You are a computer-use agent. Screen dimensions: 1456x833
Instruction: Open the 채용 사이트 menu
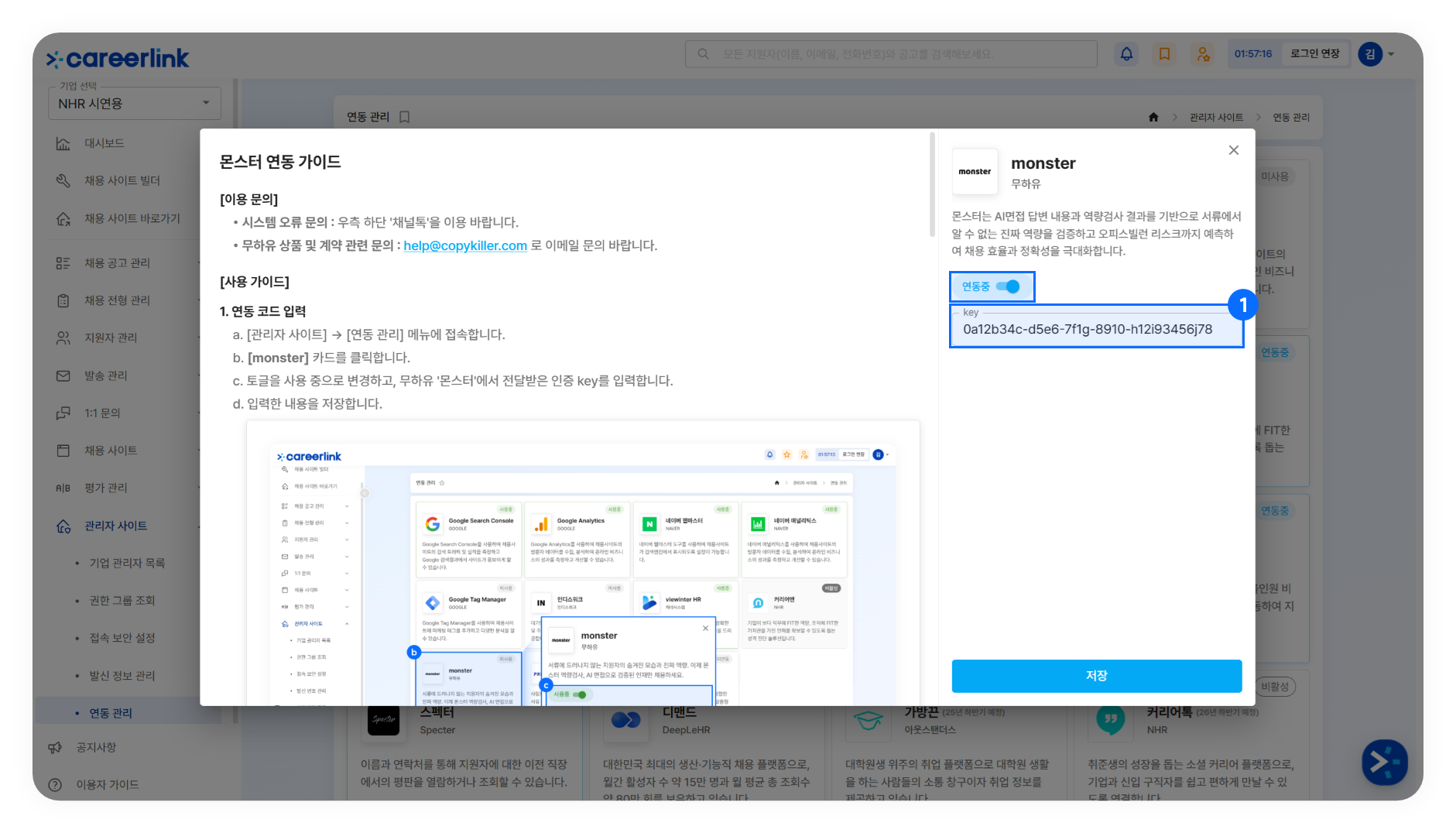(111, 451)
